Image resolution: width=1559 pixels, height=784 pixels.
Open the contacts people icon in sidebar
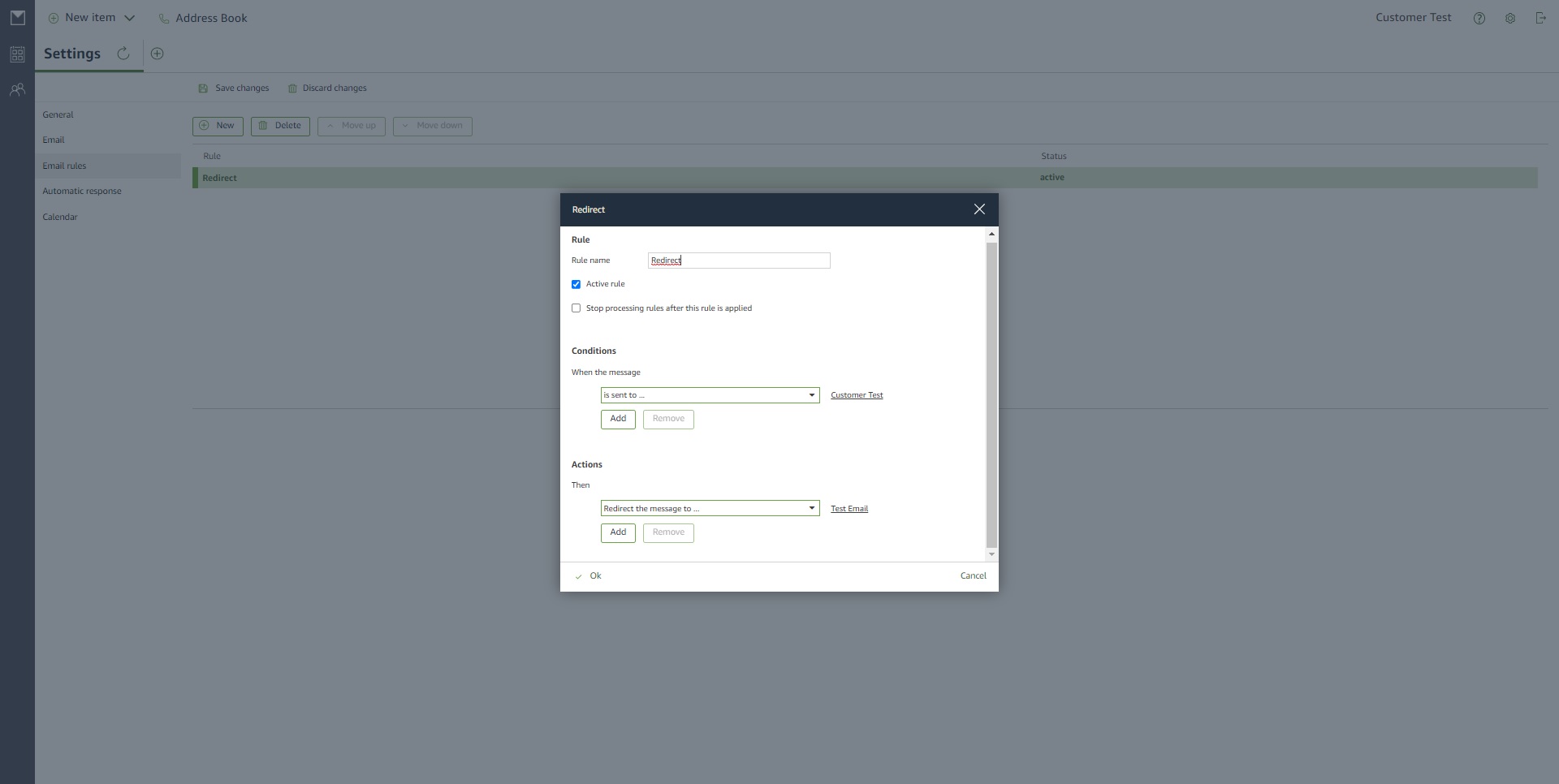click(17, 90)
